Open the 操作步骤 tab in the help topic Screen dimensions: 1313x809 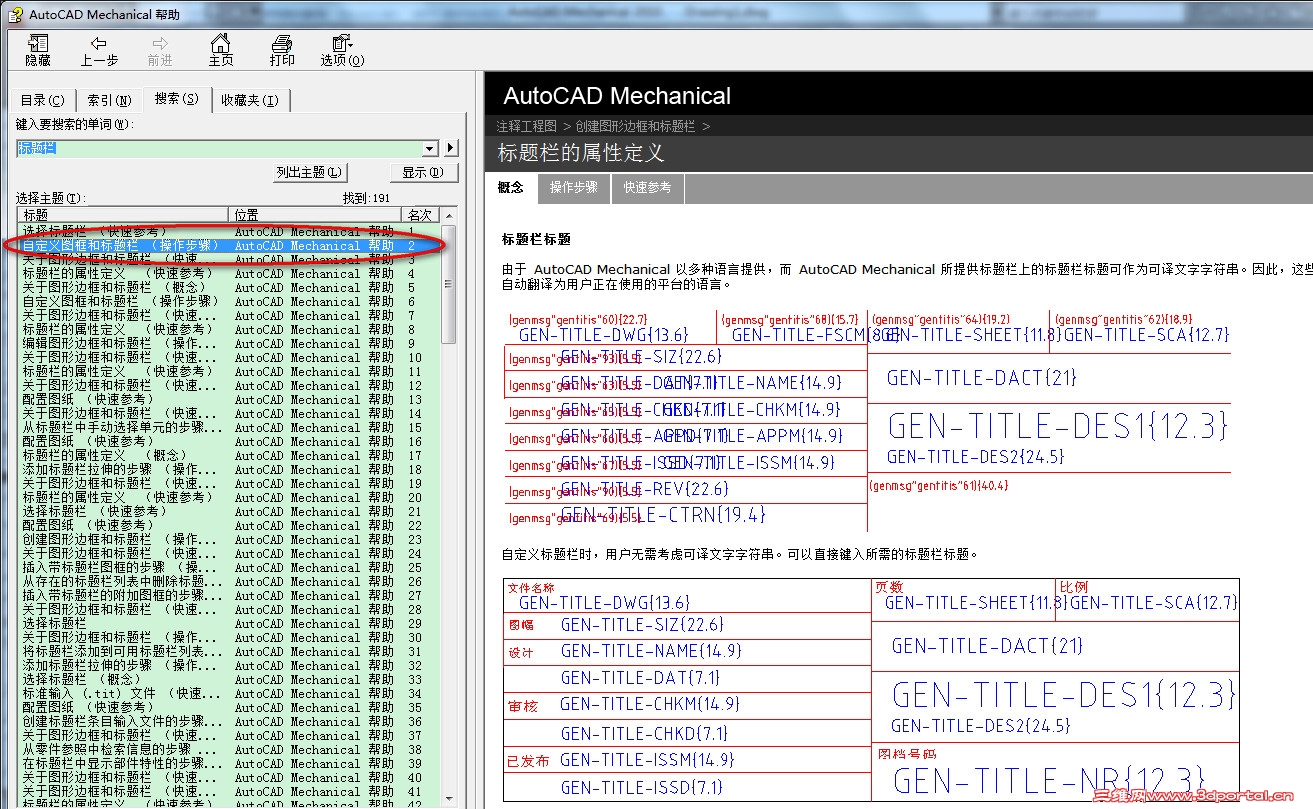pyautogui.click(x=574, y=187)
